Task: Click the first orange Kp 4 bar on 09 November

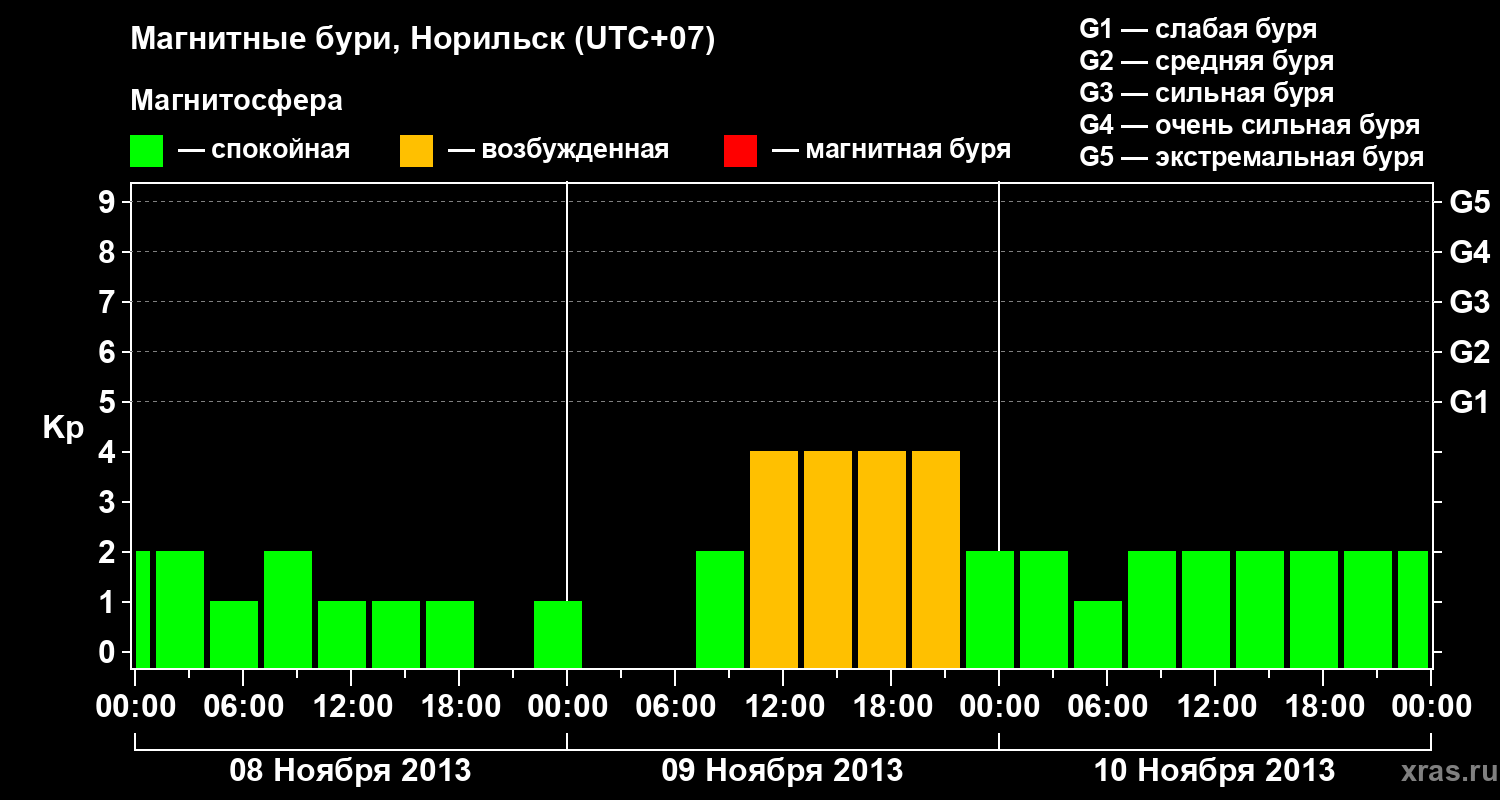Action: 774,559
